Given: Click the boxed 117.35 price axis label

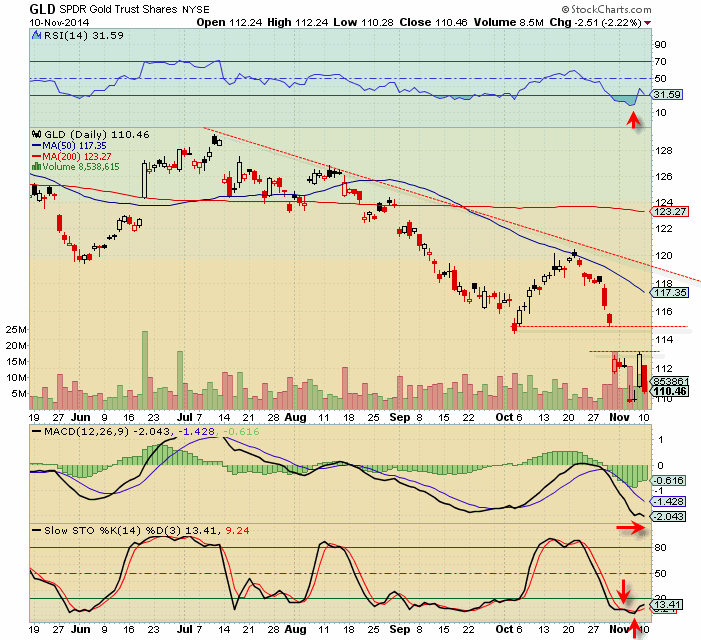Looking at the screenshot, I should click(670, 292).
